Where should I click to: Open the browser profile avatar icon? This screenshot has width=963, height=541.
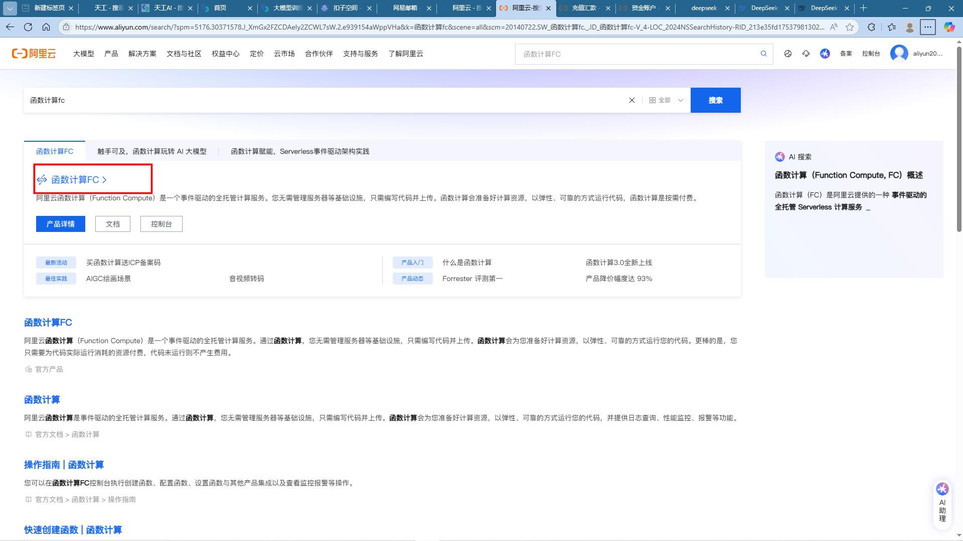(x=910, y=27)
